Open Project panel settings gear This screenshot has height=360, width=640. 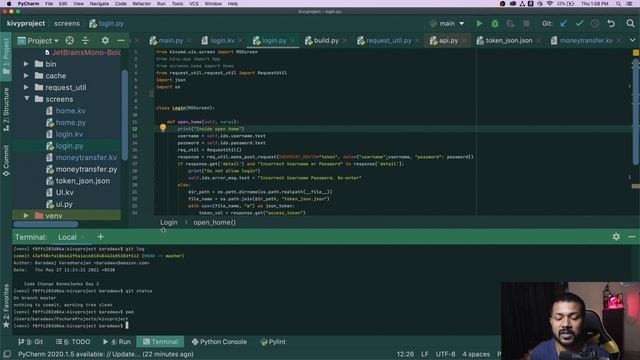click(105, 40)
